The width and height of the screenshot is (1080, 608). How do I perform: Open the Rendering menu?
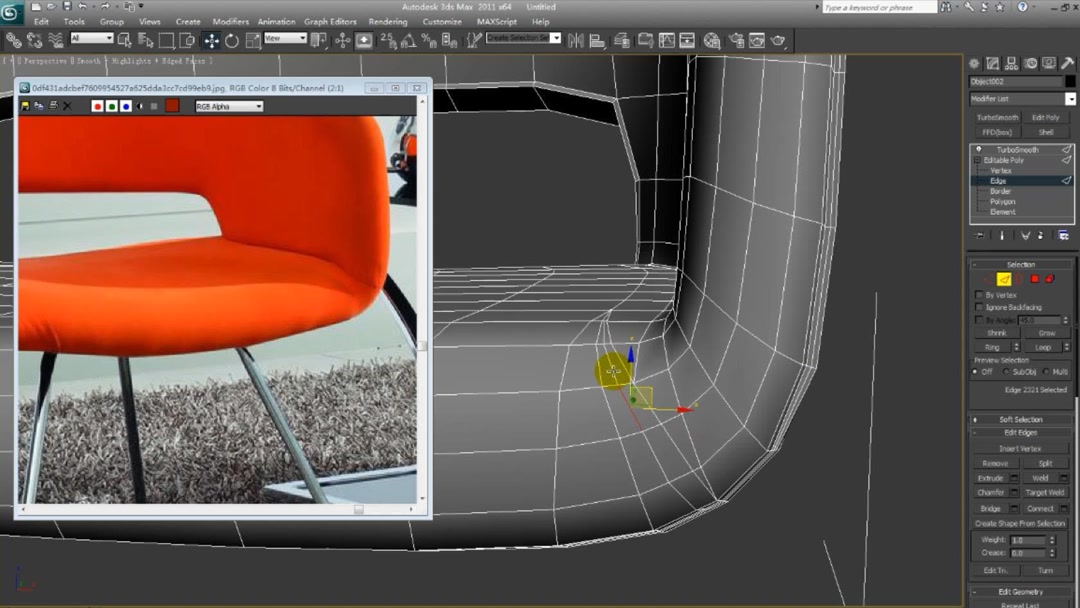click(x=387, y=21)
